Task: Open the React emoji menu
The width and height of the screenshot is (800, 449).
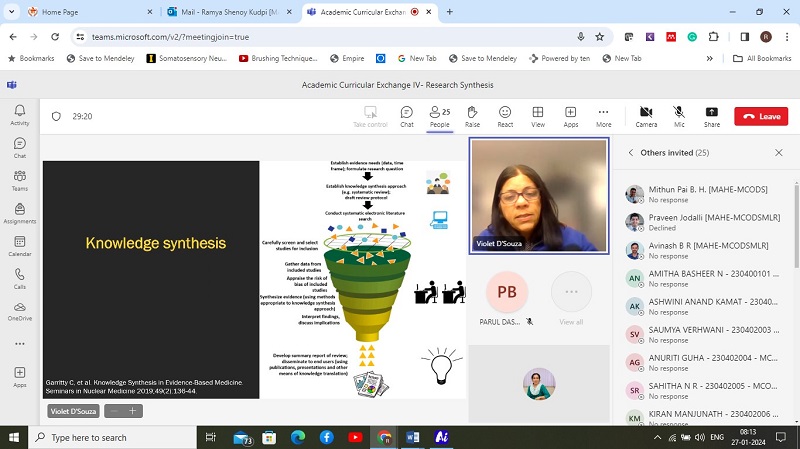Action: pos(505,116)
